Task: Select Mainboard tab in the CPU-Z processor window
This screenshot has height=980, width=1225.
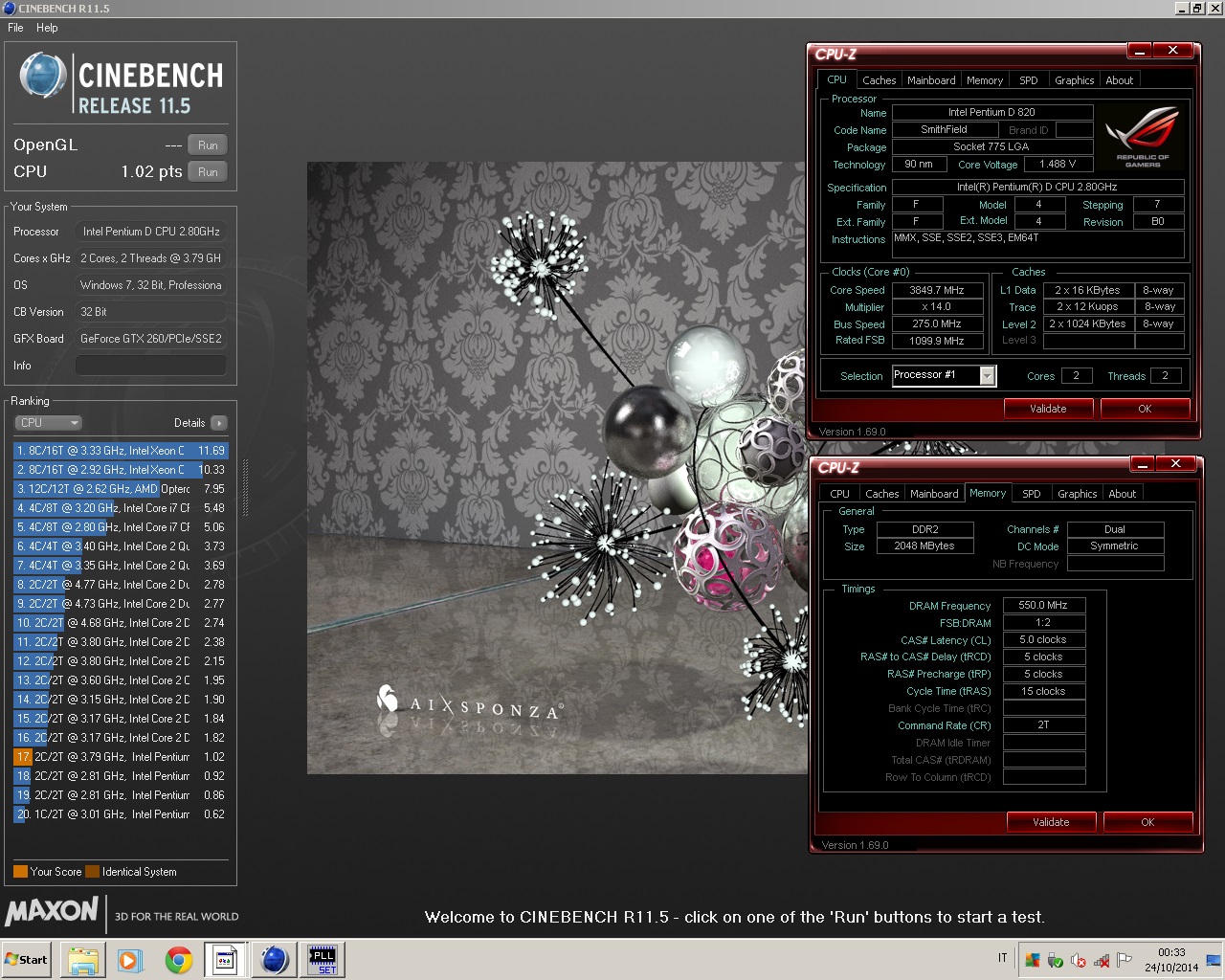Action: (931, 80)
